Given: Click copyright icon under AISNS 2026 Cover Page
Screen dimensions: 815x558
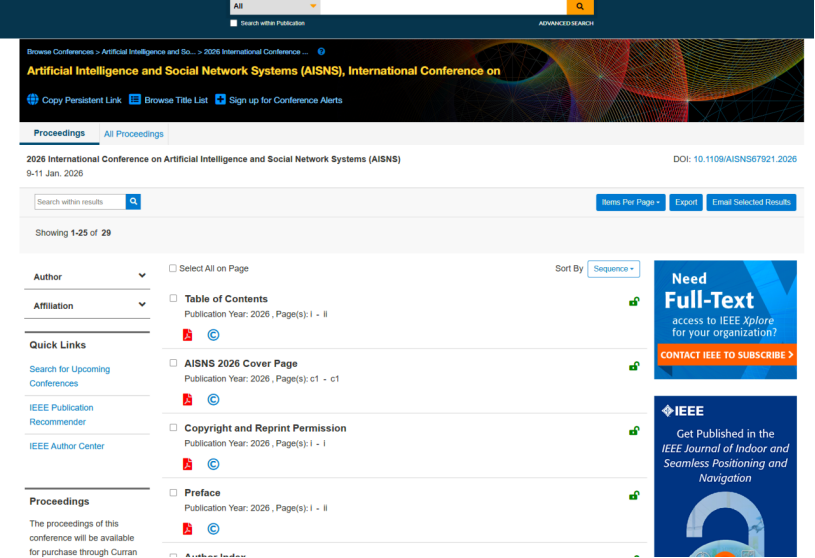Looking at the screenshot, I should [x=213, y=400].
